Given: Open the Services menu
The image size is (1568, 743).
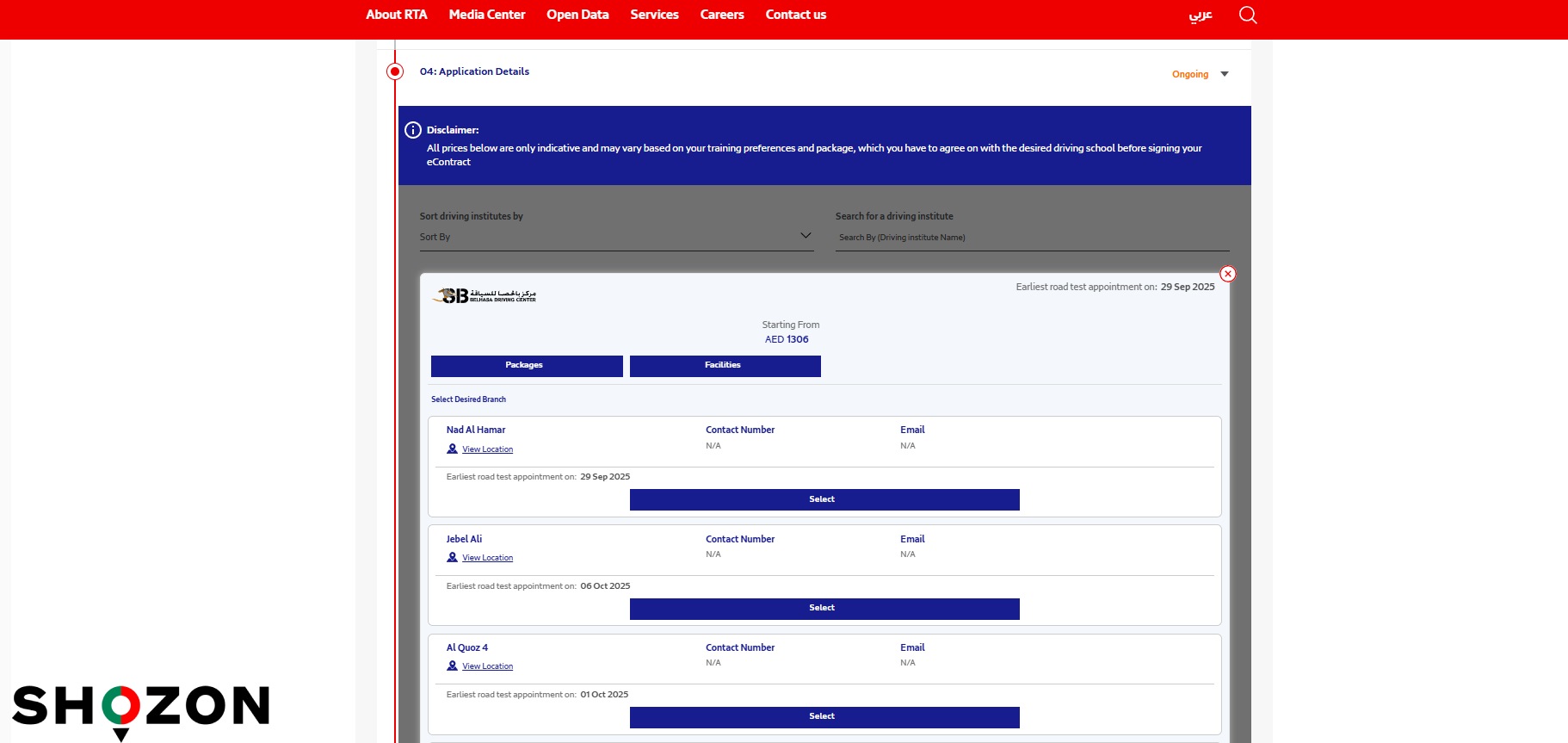Looking at the screenshot, I should [654, 15].
